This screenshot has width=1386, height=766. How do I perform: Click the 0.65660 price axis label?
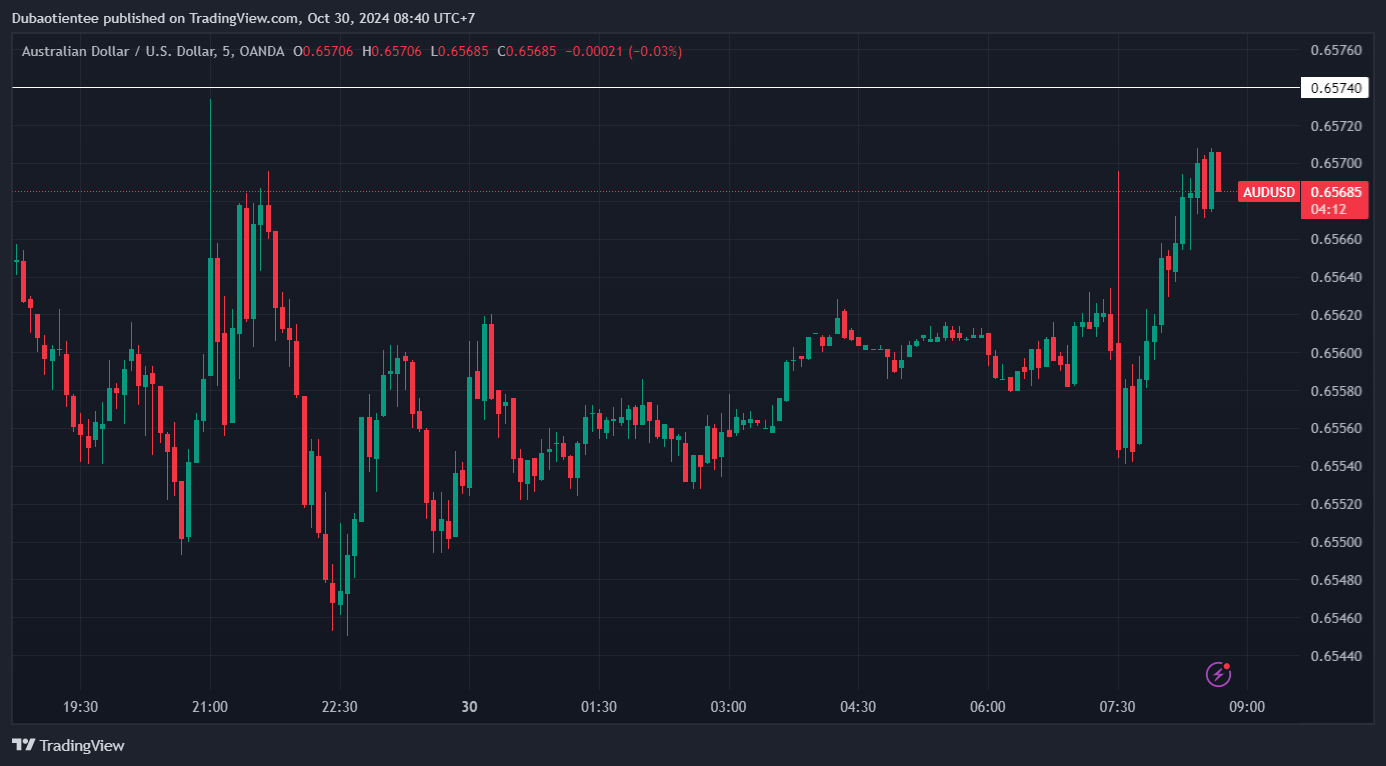[1335, 239]
